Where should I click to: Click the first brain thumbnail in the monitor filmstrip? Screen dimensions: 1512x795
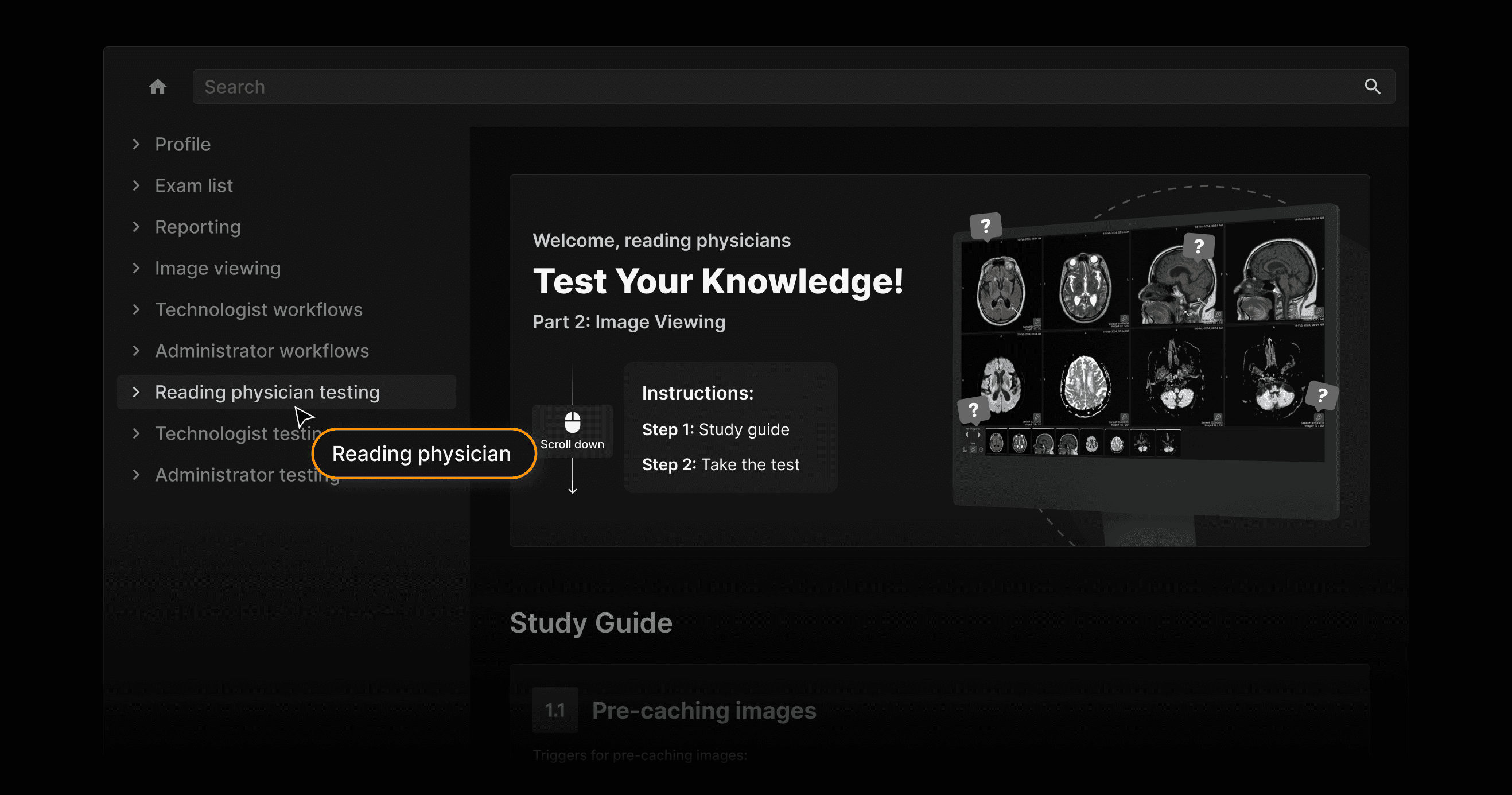(x=996, y=443)
